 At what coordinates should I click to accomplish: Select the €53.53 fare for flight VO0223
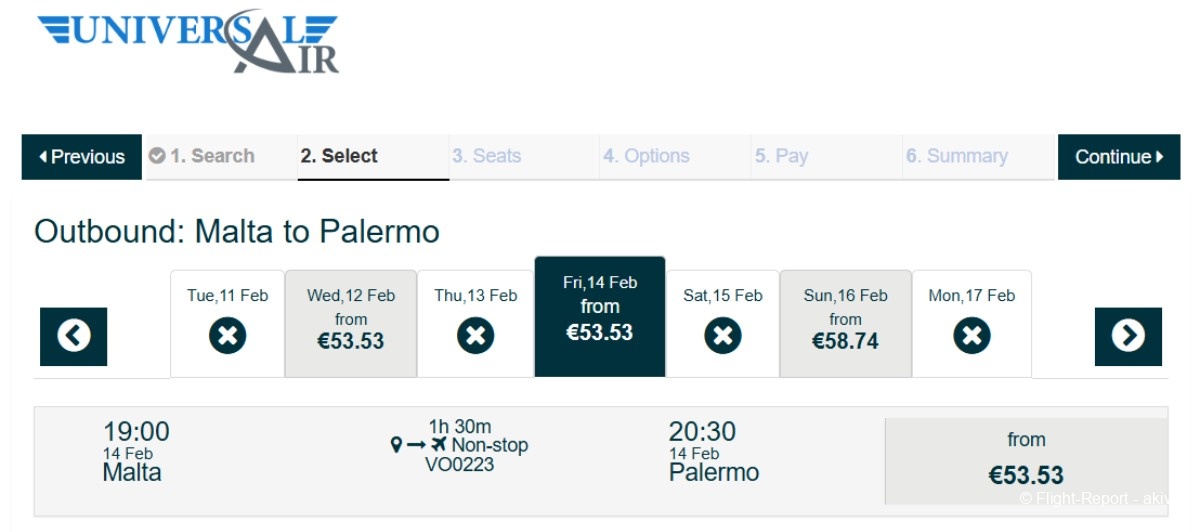[1025, 461]
